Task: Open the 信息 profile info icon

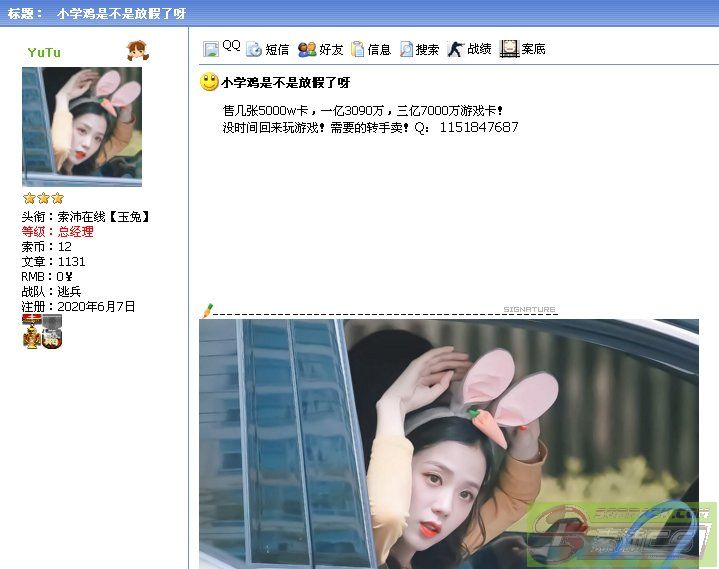Action: (357, 49)
